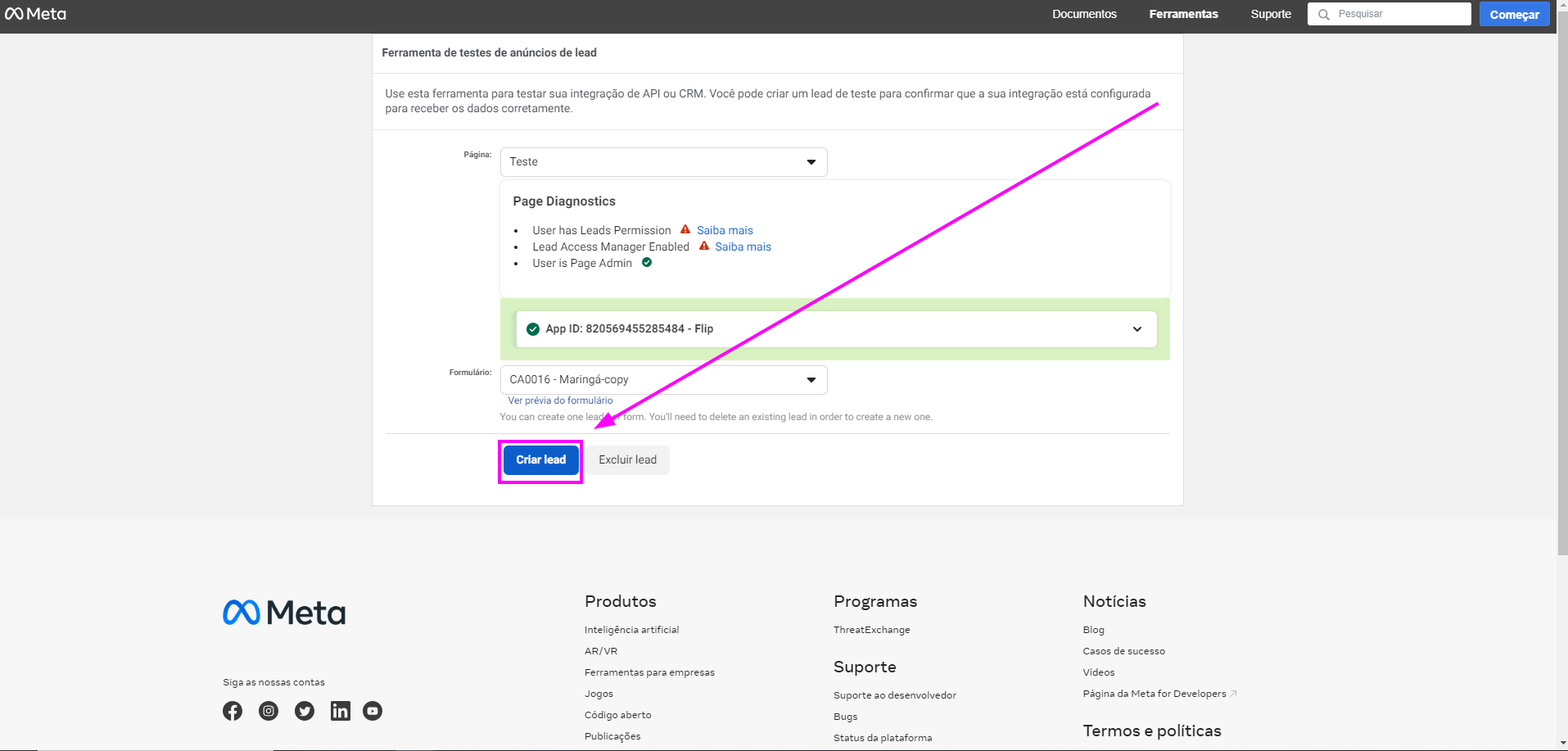
Task: Expand the App ID 820569455285484 row
Action: pos(836,329)
